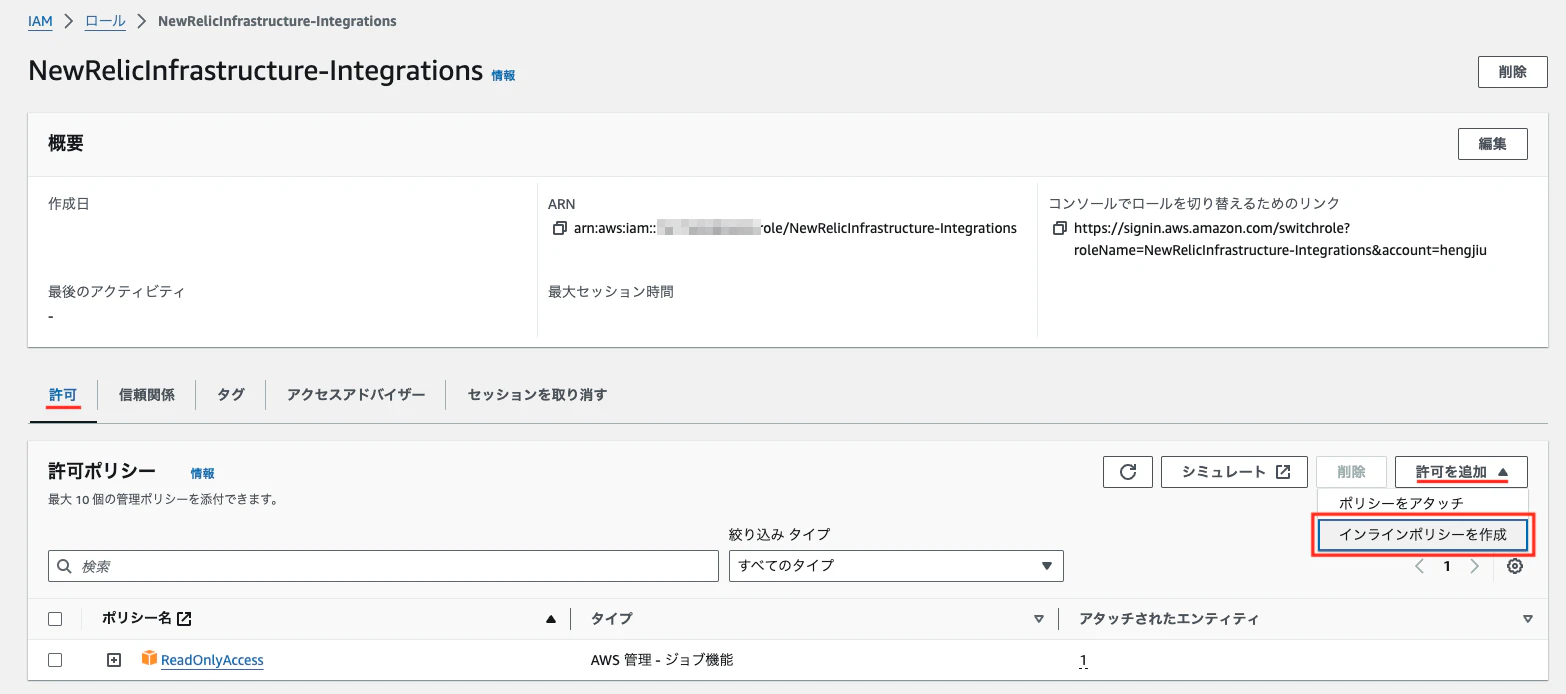Open the IAM breadcrumb link
The width and height of the screenshot is (1566, 694).
(40, 21)
